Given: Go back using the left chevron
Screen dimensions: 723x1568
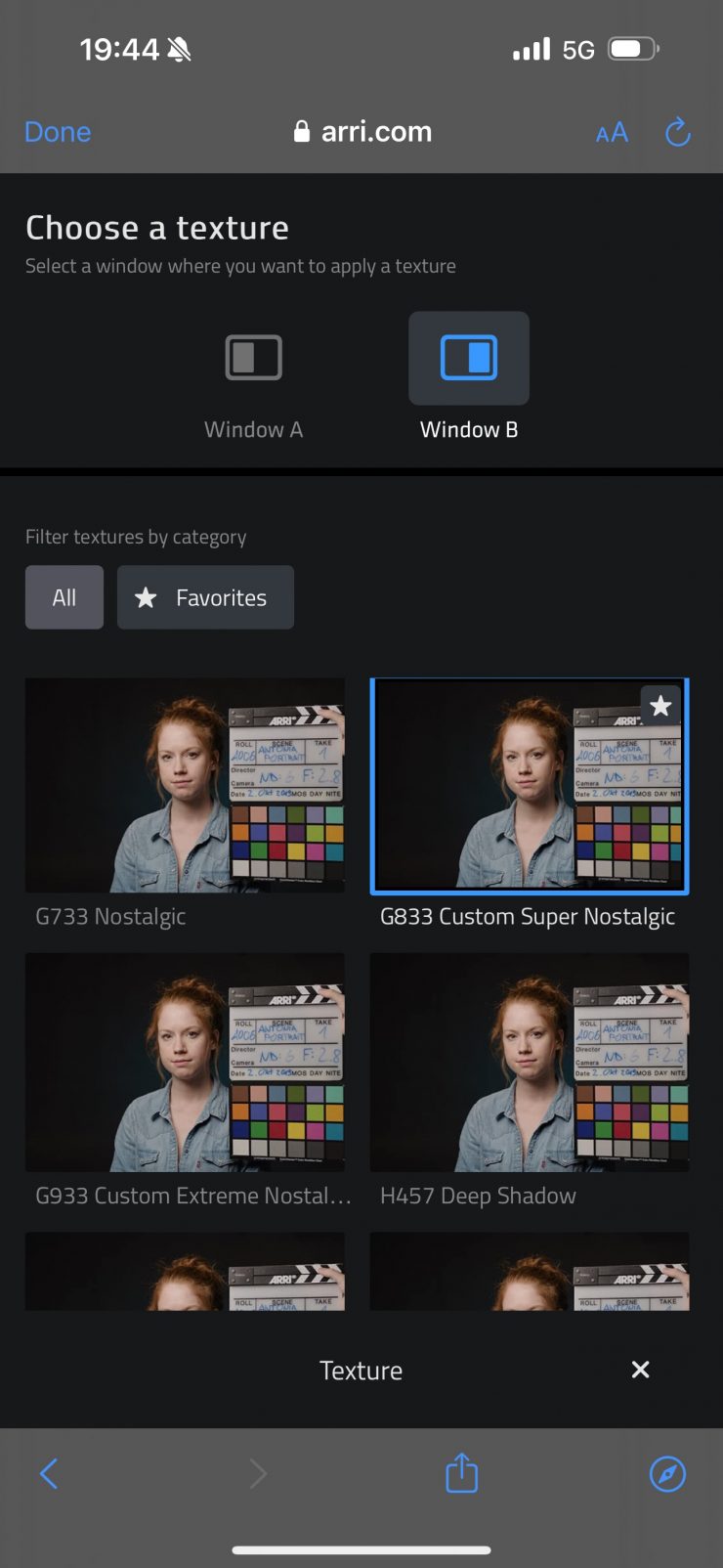Looking at the screenshot, I should (49, 1473).
